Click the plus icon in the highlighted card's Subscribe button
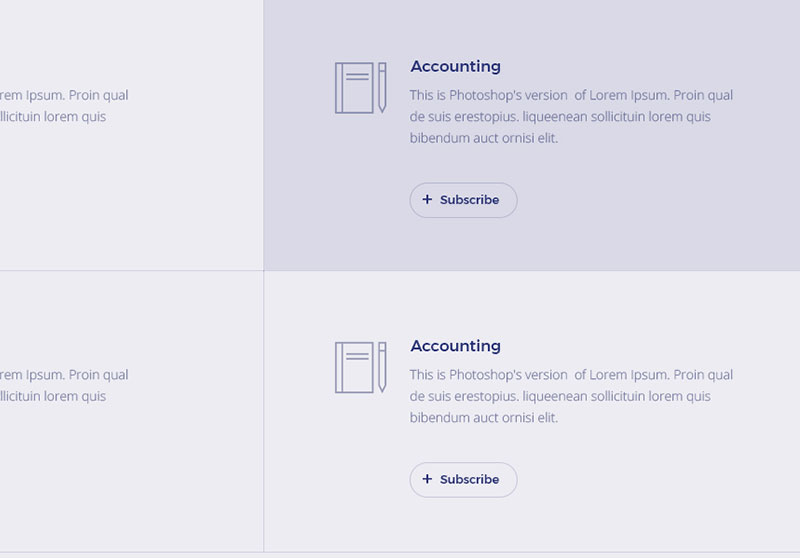 coord(427,200)
